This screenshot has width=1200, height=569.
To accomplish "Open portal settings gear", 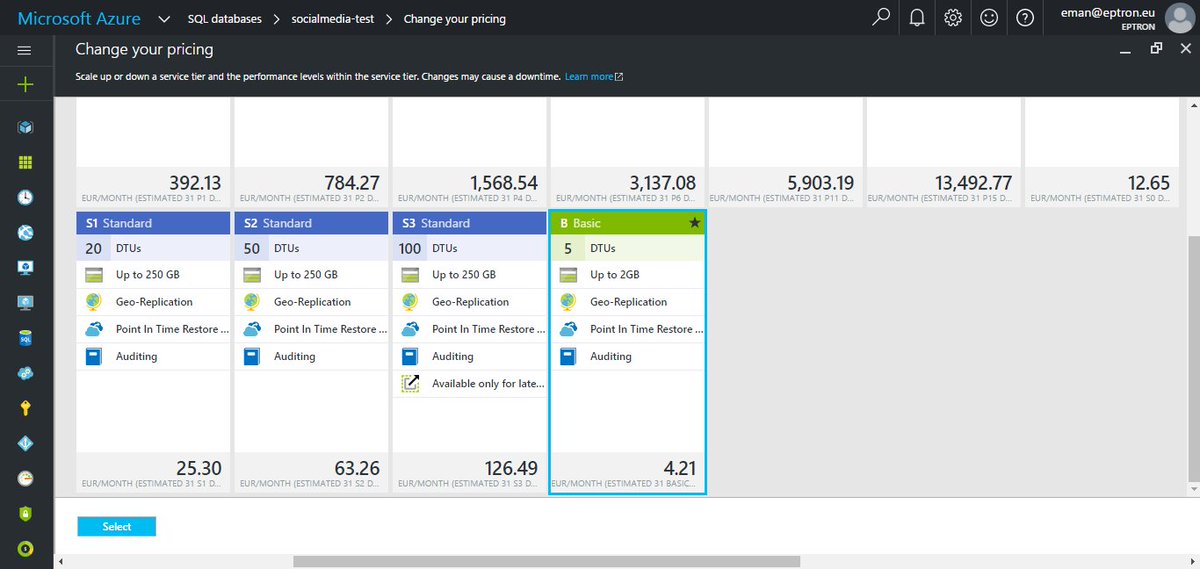I will (953, 18).
